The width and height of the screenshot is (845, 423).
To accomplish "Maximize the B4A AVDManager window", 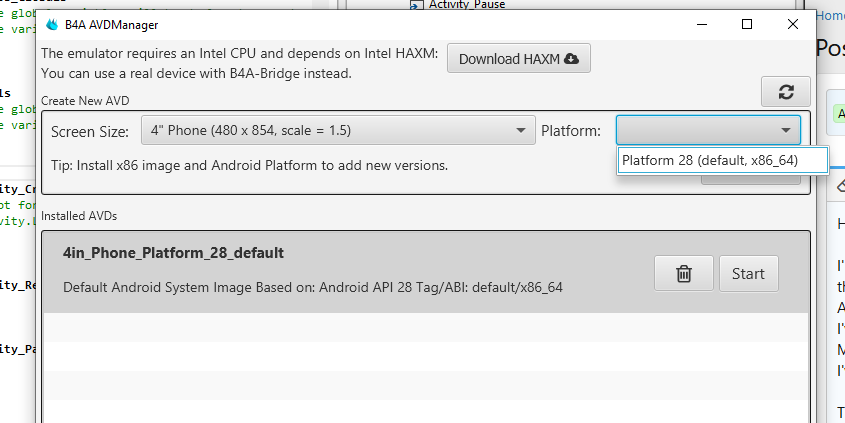I will tap(746, 24).
